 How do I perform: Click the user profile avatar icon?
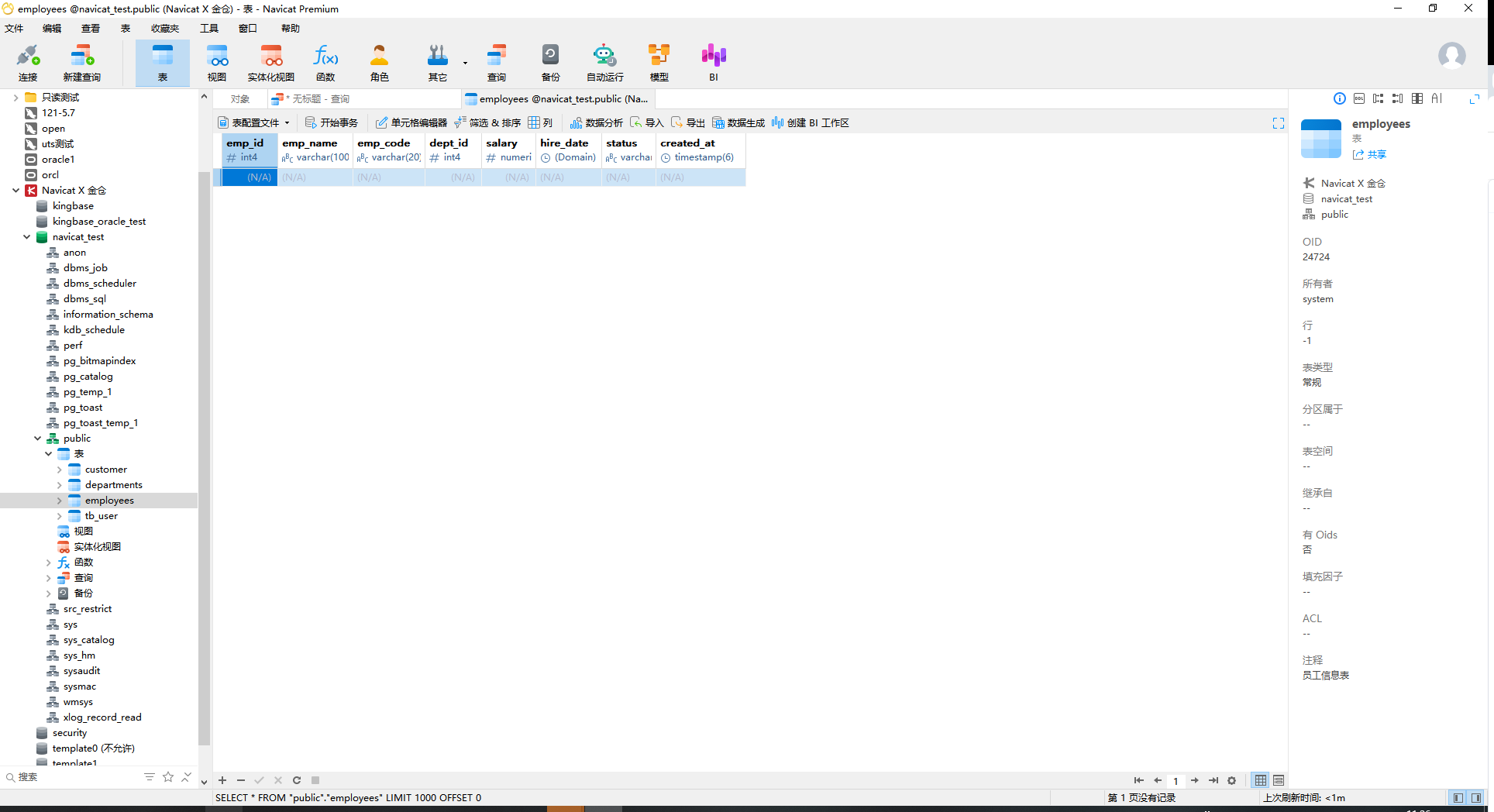click(x=1451, y=56)
